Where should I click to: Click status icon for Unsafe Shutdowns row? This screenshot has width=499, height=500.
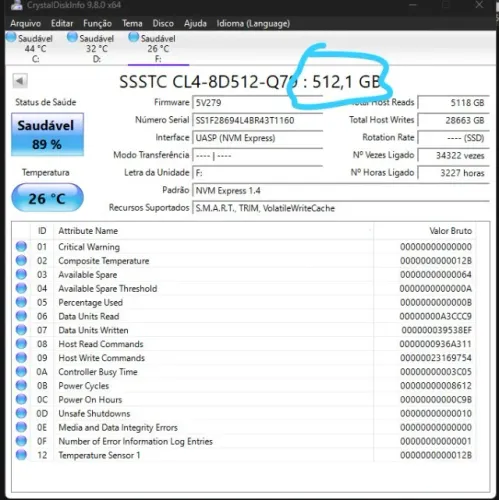(x=21, y=413)
